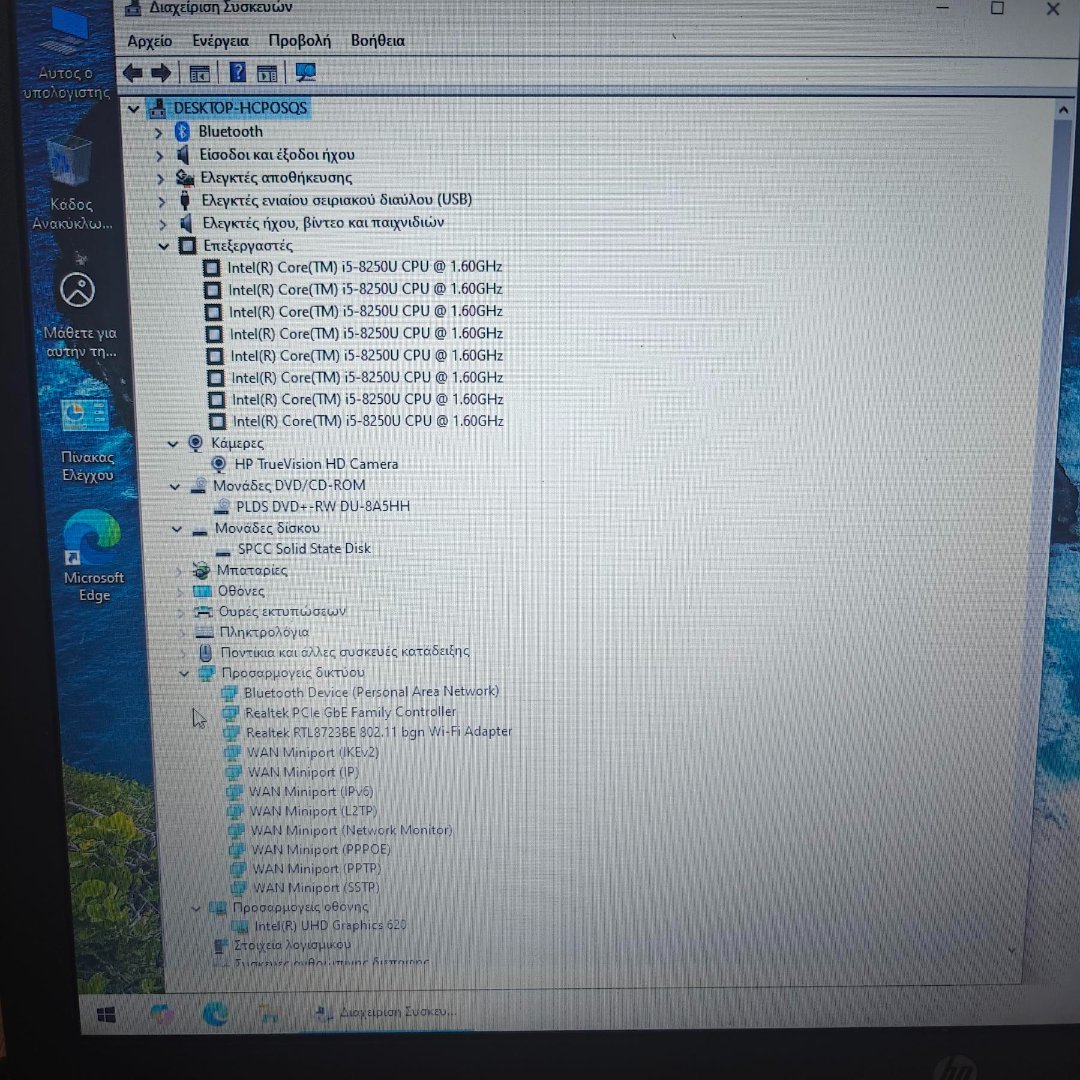Viewport: 1080px width, 1080px height.
Task: Expand Ελεγκτές ήχου, βίντεο και παιχνιδιών
Action: pyautogui.click(x=163, y=225)
